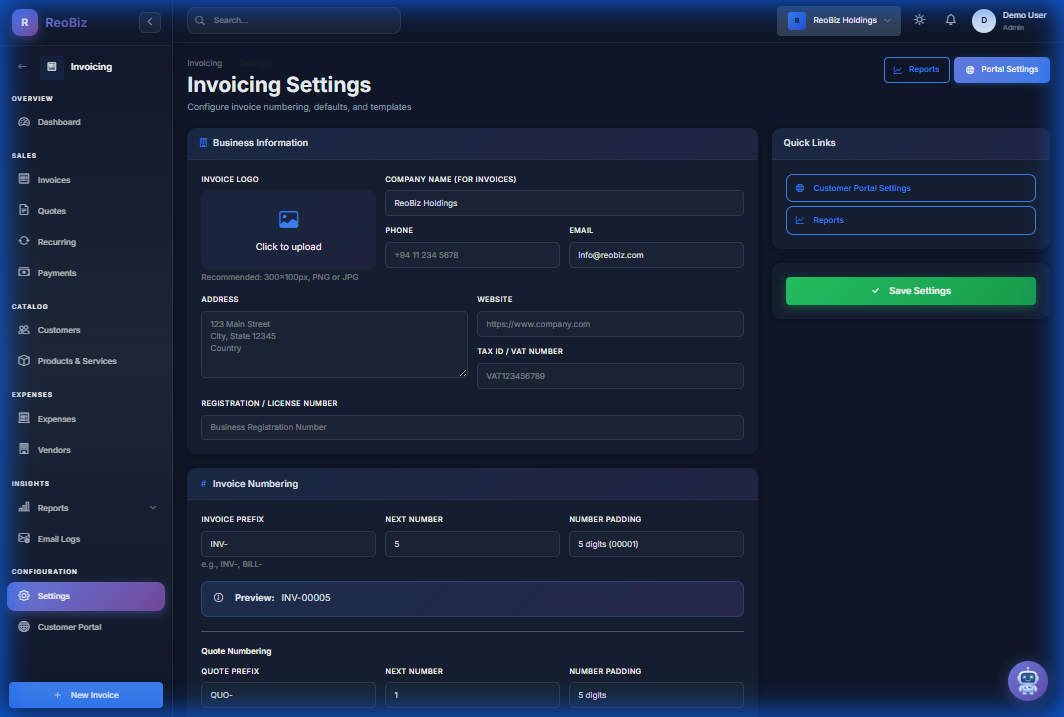Open Customer Portal Settings quick link

pos(910,187)
